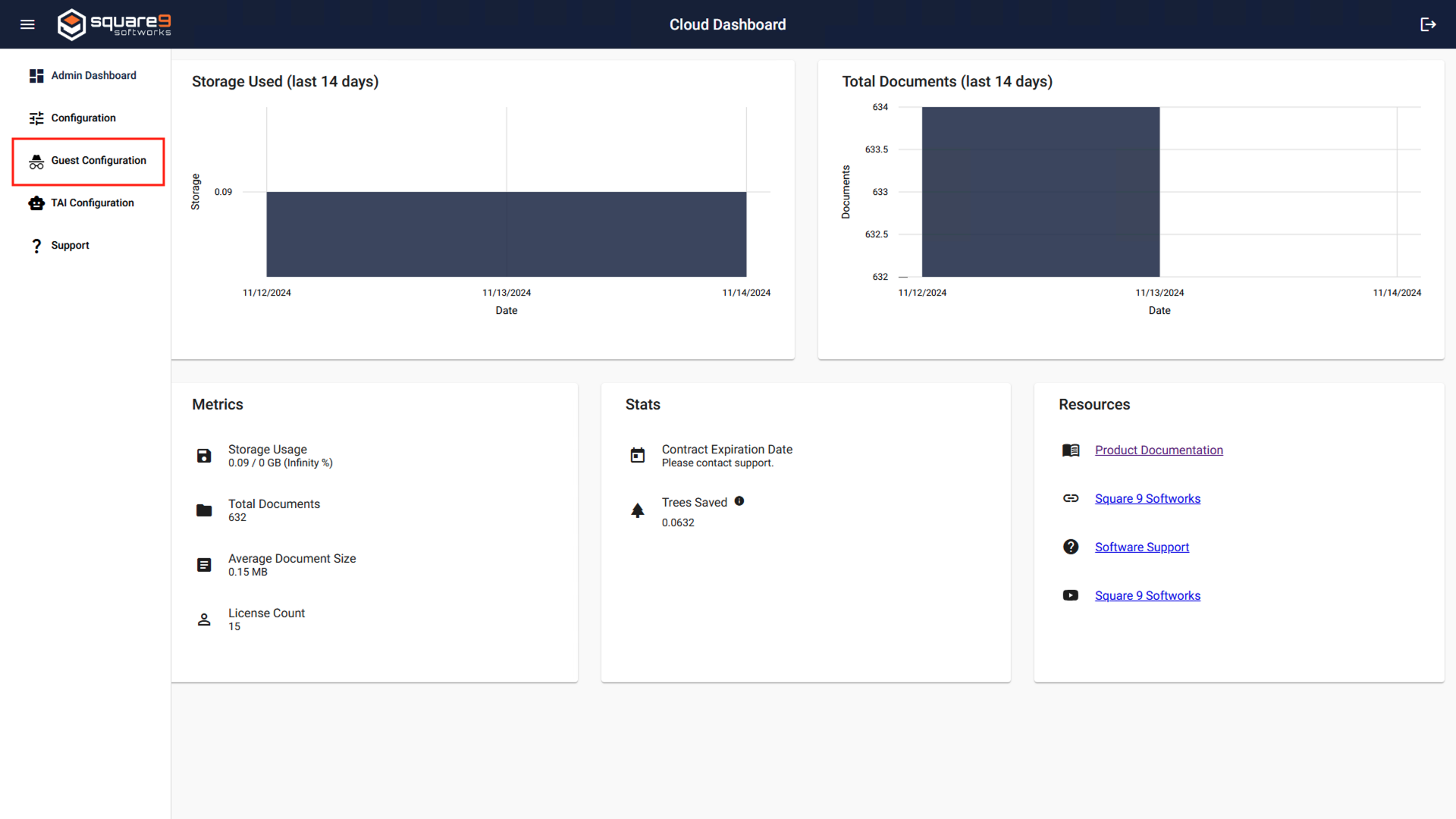This screenshot has height=819, width=1456.
Task: Click the info icon beside Trees Saved
Action: (x=740, y=501)
